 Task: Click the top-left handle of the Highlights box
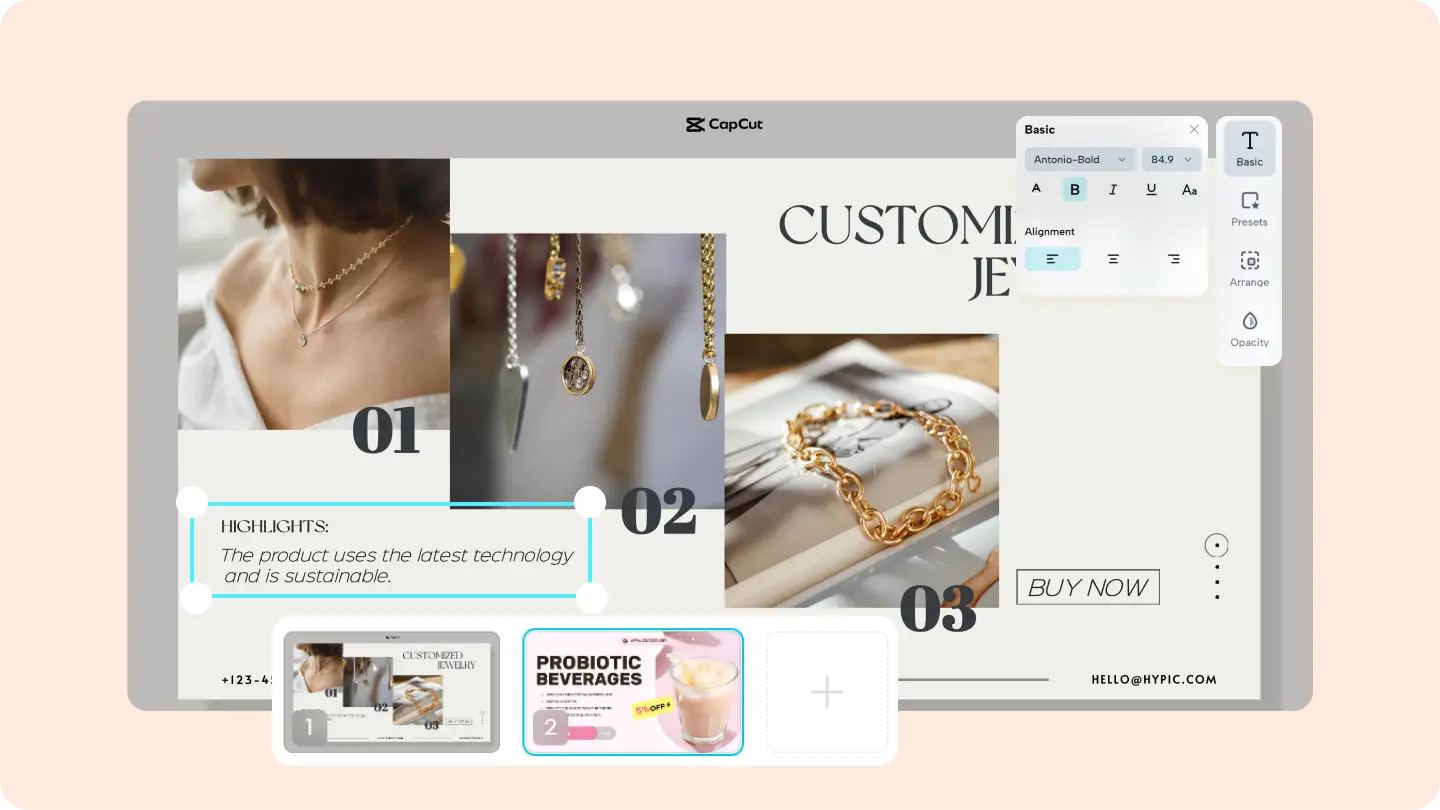point(192,502)
